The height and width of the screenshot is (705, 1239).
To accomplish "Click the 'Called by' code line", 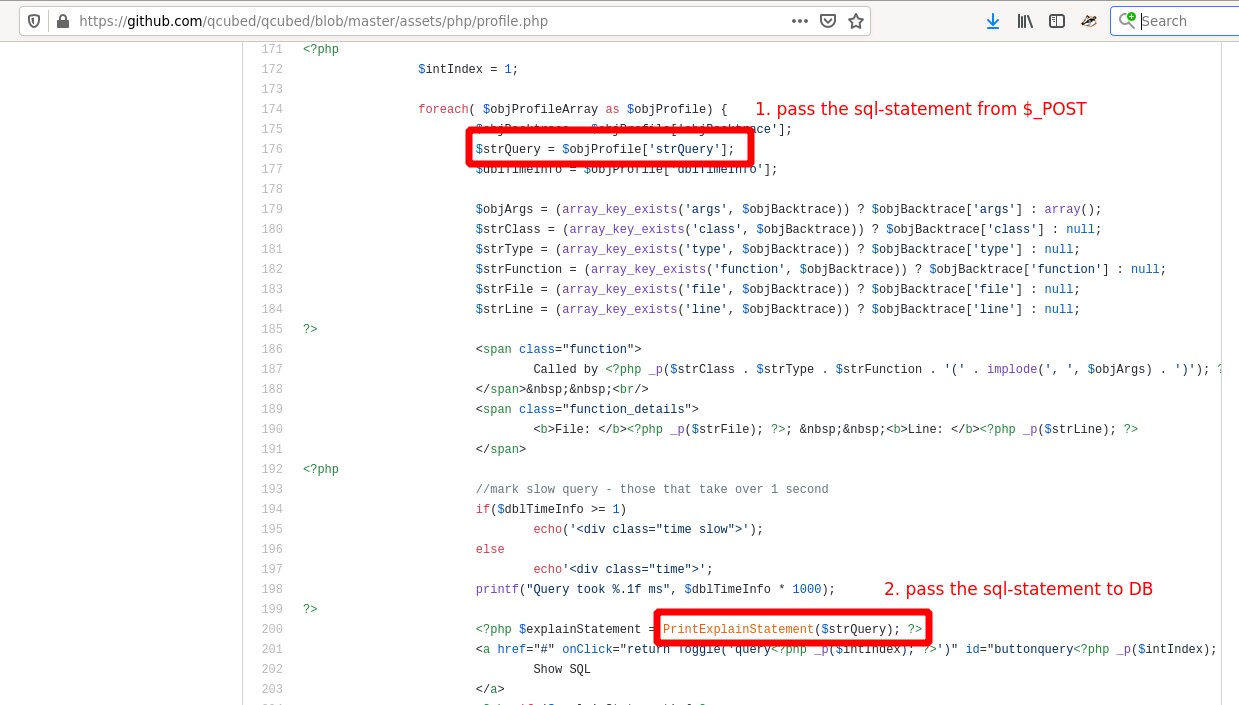I will (877, 369).
